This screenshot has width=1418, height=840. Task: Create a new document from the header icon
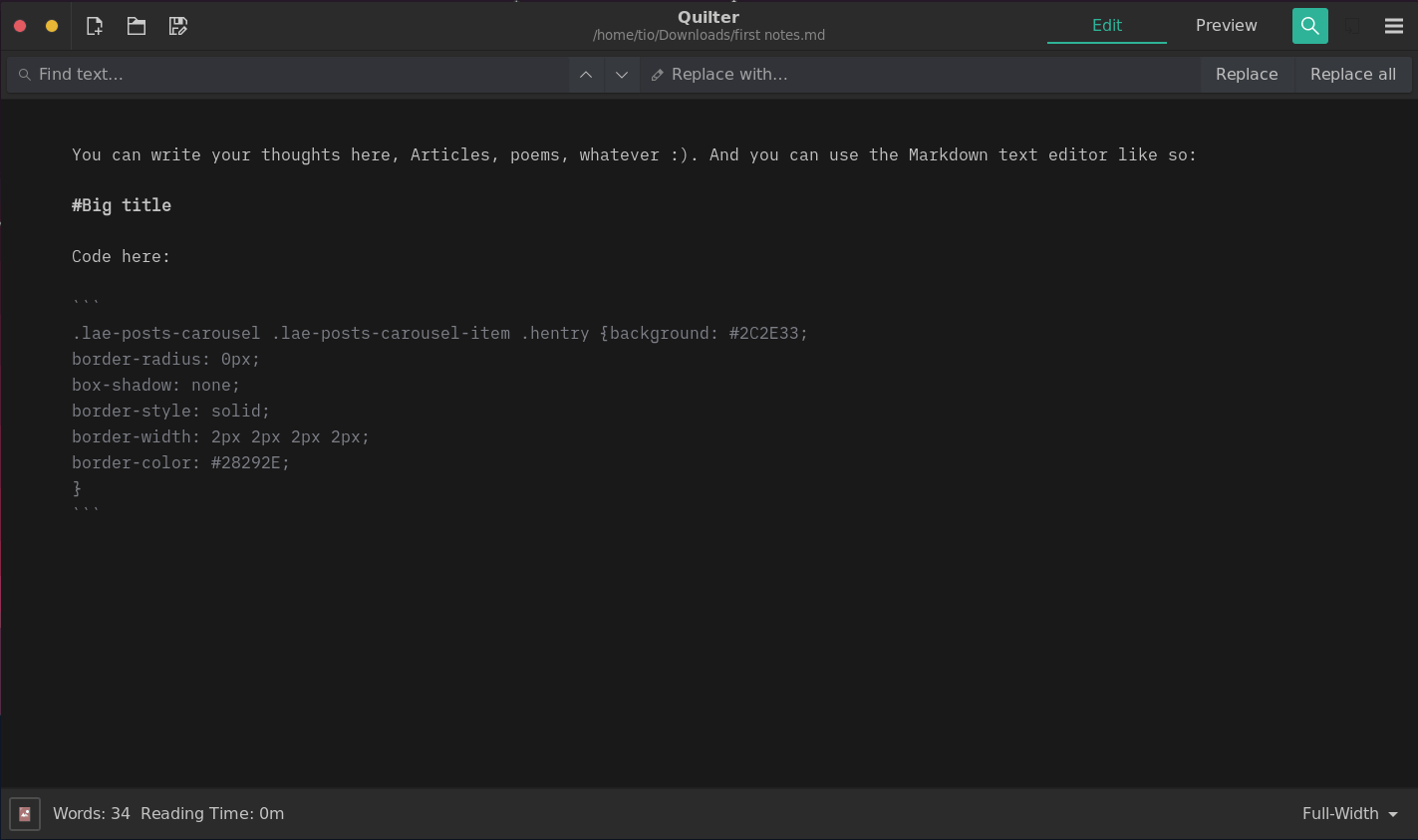click(x=95, y=26)
